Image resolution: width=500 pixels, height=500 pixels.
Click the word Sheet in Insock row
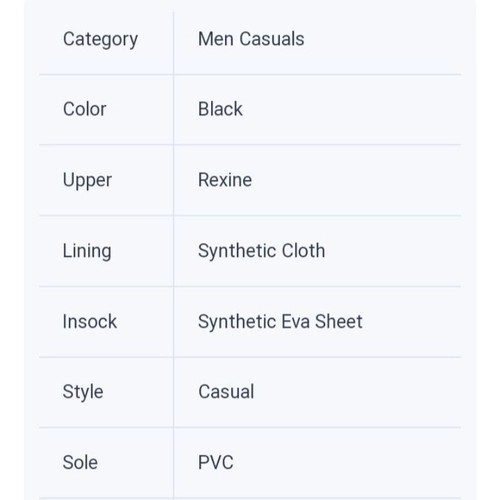339,322
